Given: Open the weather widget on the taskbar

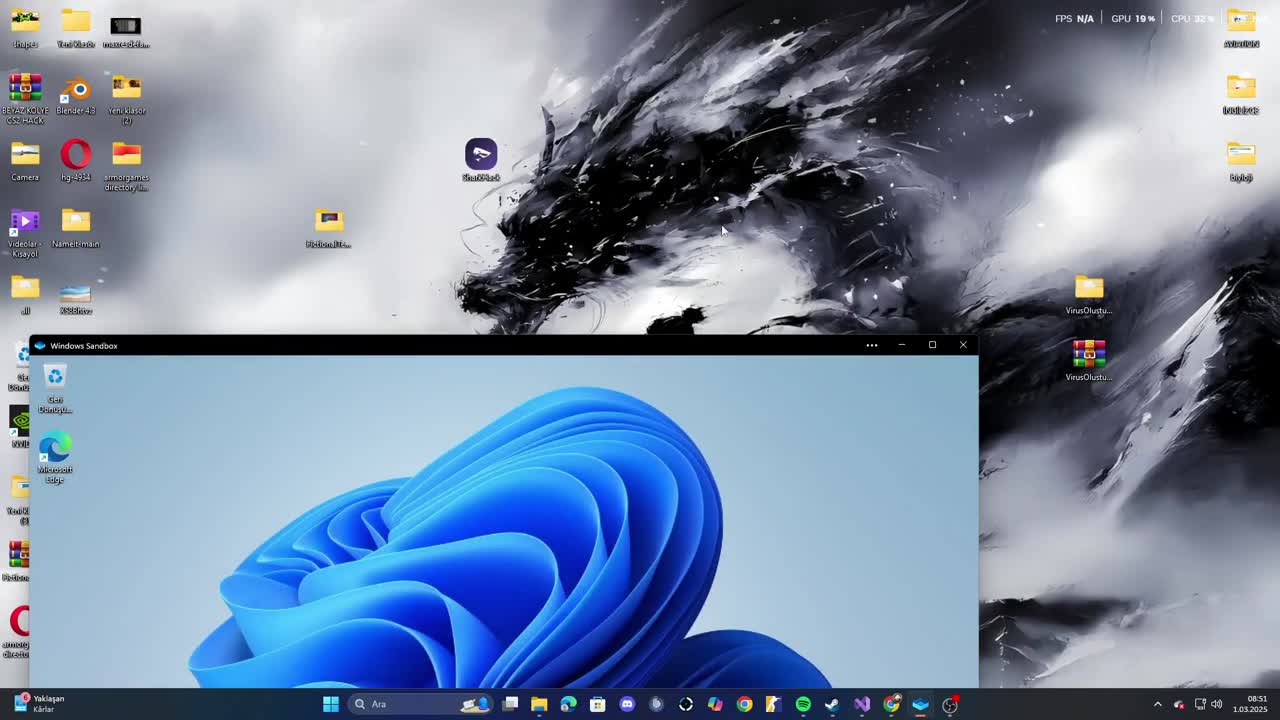Looking at the screenshot, I should tap(40, 704).
